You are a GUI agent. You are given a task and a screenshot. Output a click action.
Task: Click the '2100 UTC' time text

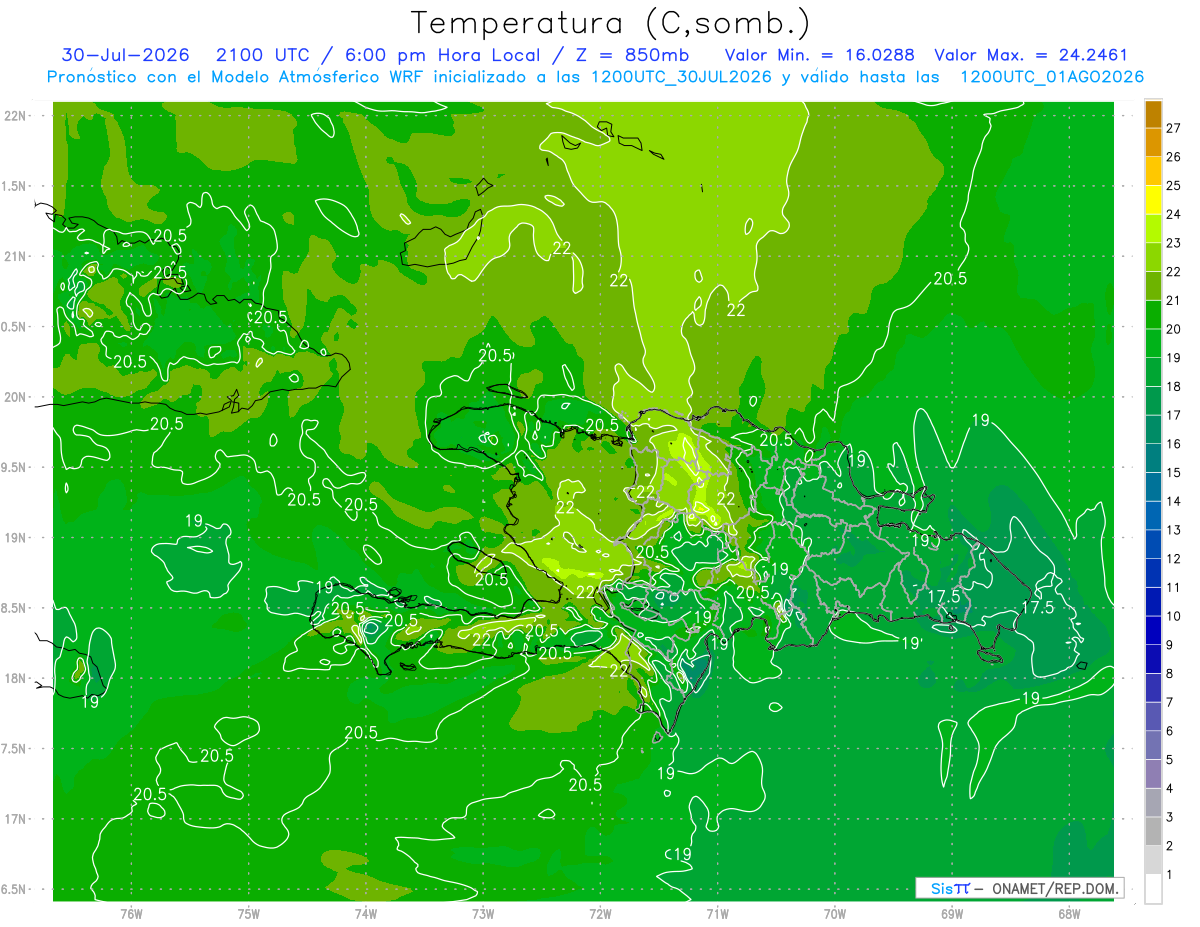tap(264, 55)
